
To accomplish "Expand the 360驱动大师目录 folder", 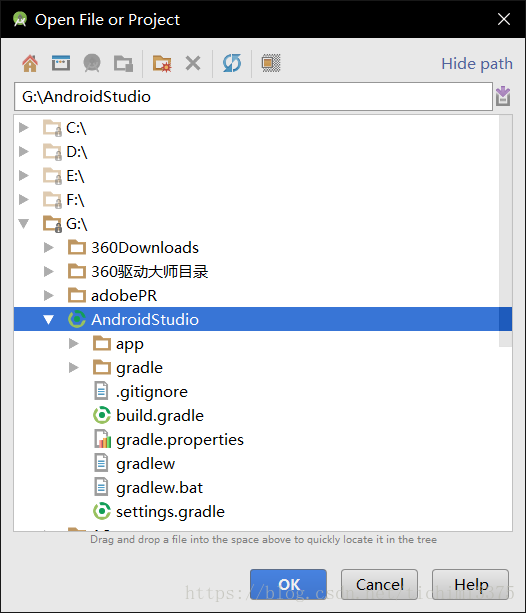I will [48, 271].
